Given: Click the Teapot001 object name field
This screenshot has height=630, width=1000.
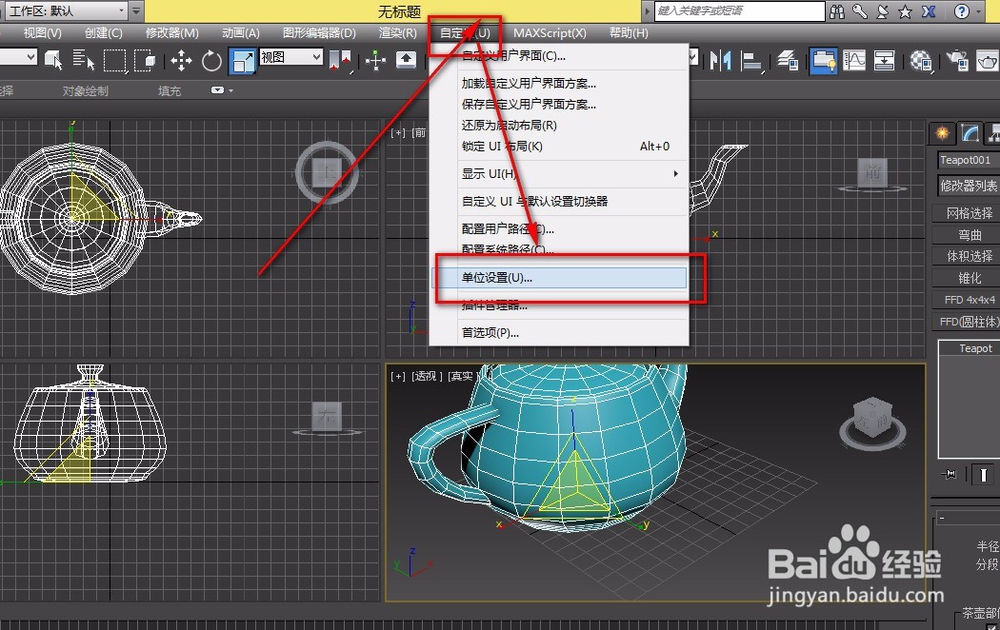Looking at the screenshot, I should coord(967,160).
